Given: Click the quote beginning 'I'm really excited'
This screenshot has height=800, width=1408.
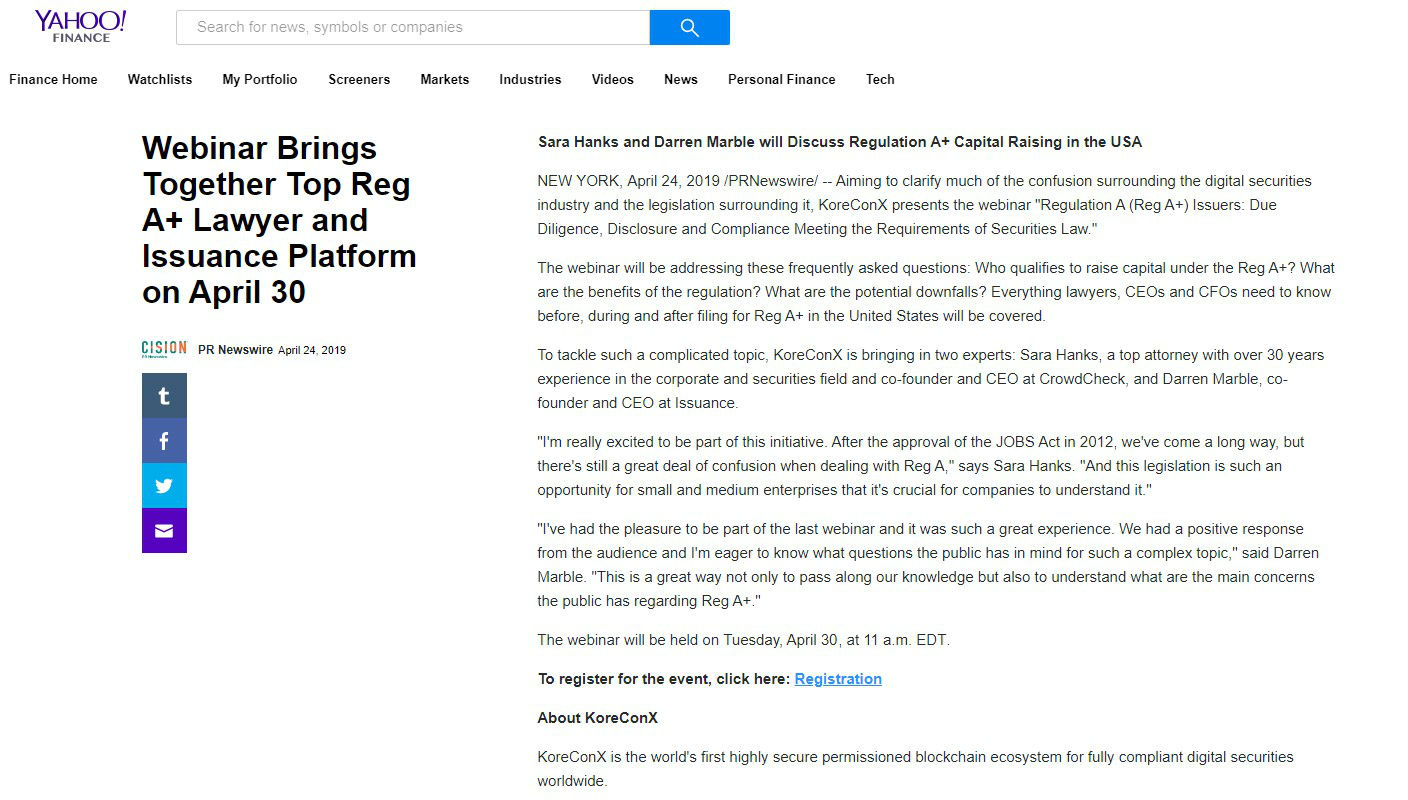Looking at the screenshot, I should (x=921, y=466).
